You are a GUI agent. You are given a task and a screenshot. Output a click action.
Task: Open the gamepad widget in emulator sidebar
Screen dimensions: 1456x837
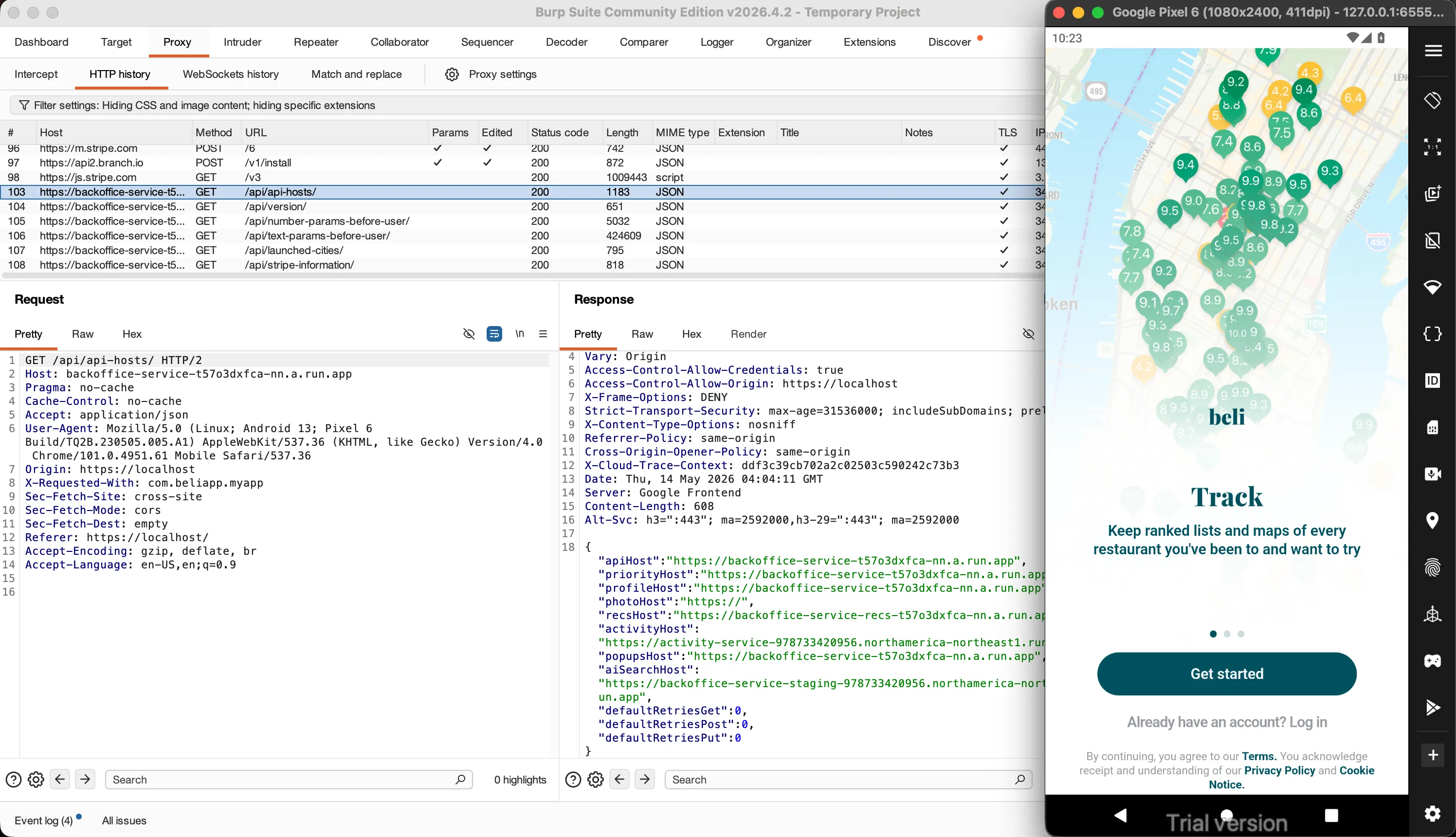click(x=1433, y=661)
